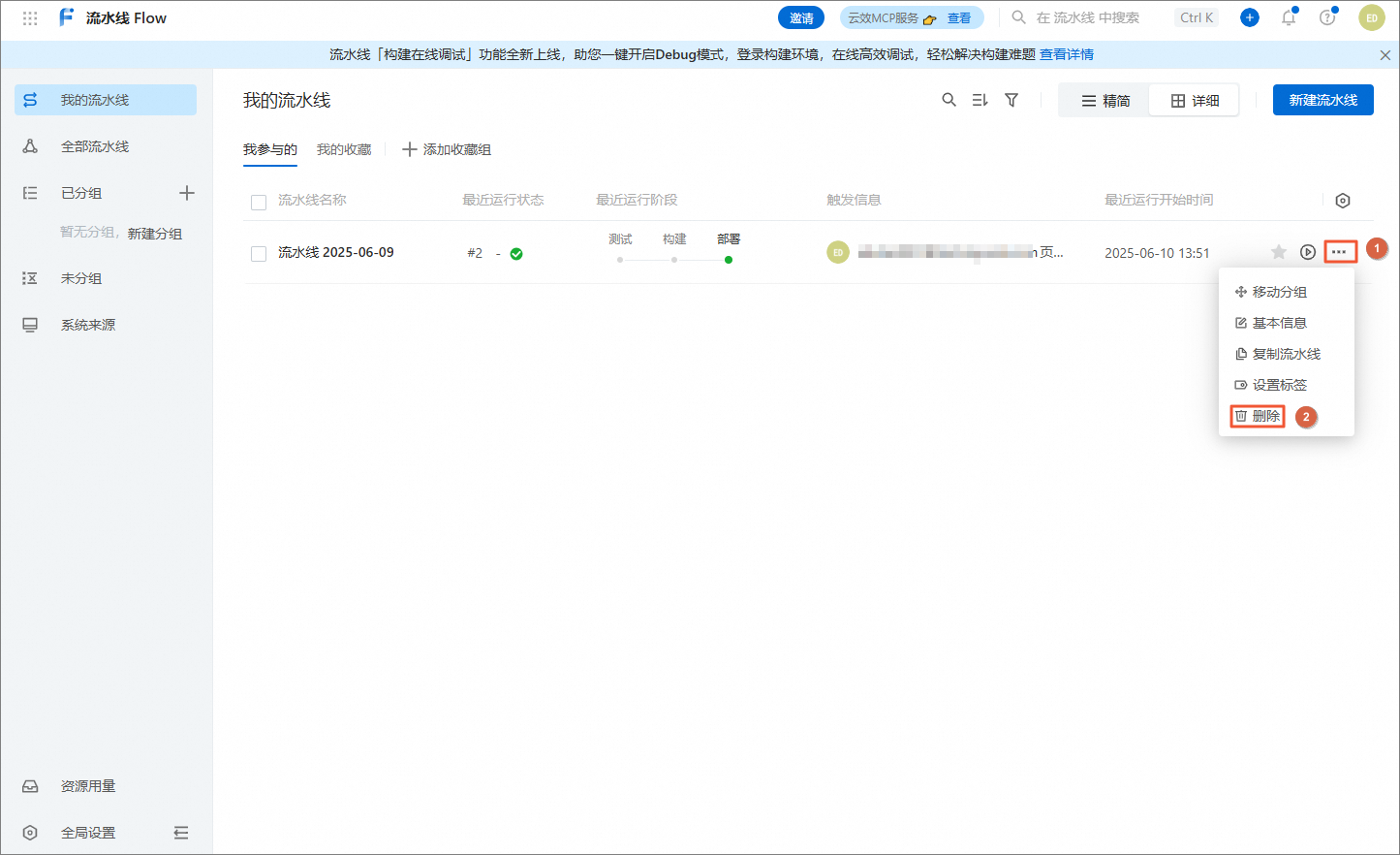This screenshot has height=855, width=1400.
Task: Open 全局设置 in the sidebar
Action: pos(88,833)
